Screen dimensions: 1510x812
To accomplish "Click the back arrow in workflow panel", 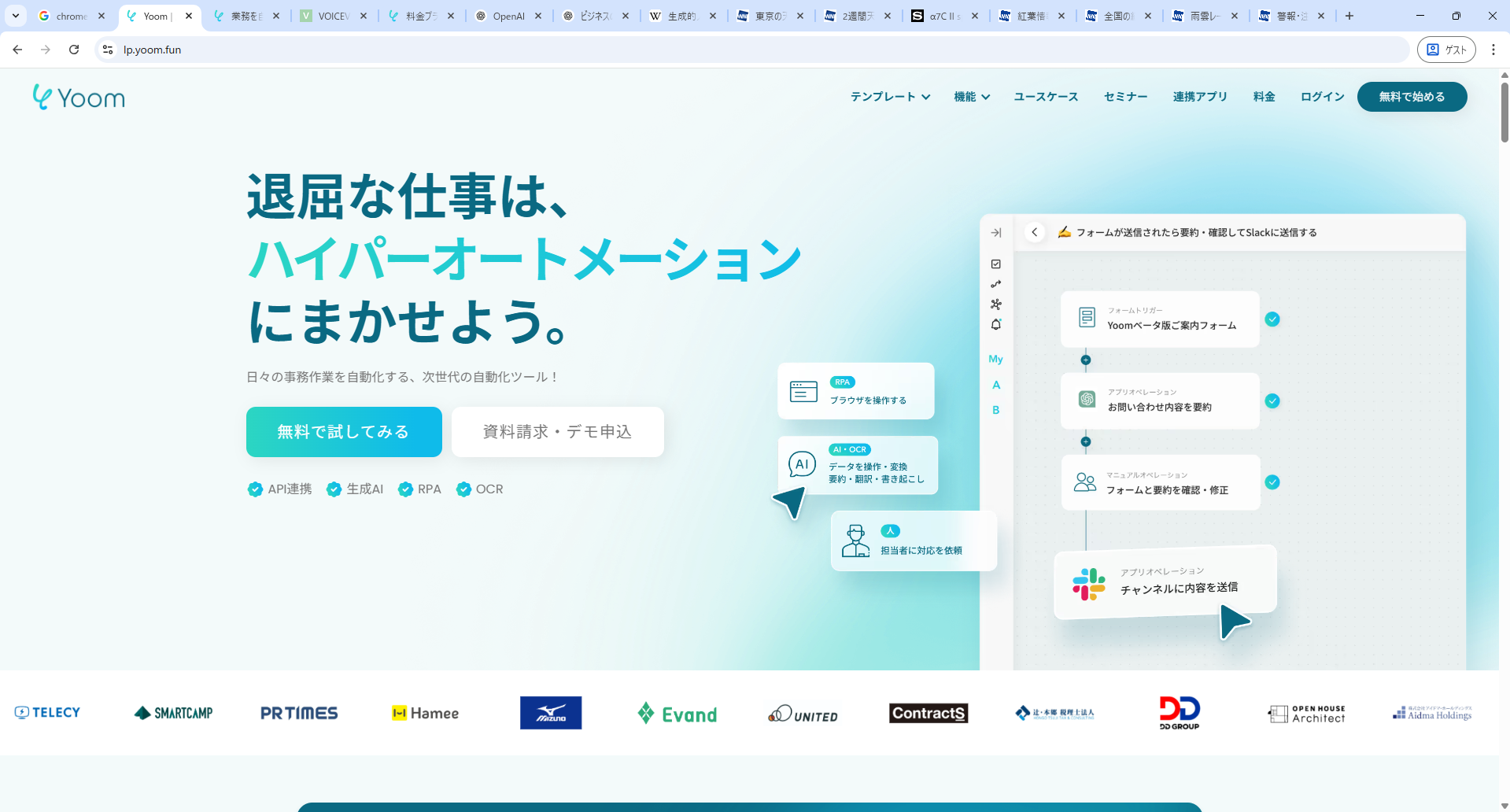I will click(1035, 232).
